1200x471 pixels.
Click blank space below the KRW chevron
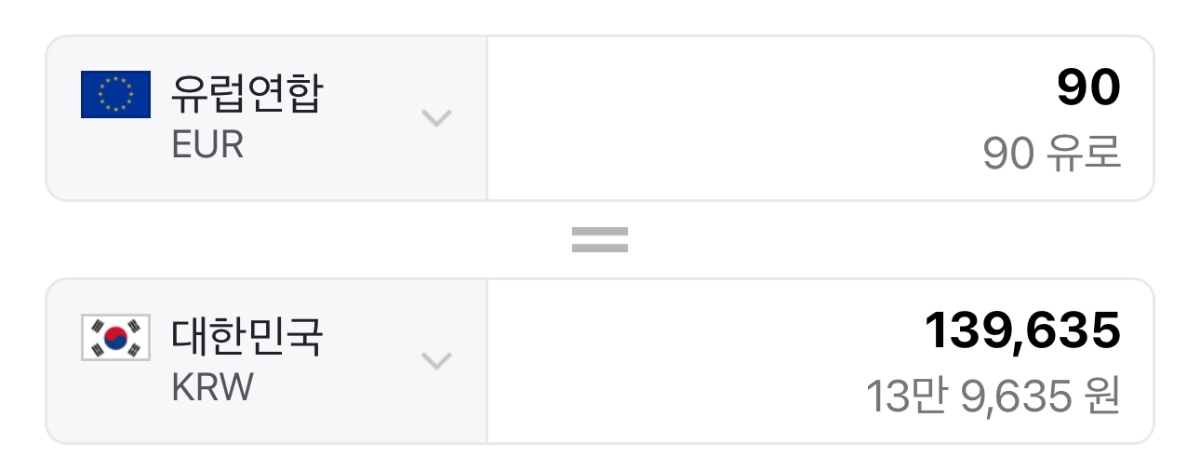point(436,415)
